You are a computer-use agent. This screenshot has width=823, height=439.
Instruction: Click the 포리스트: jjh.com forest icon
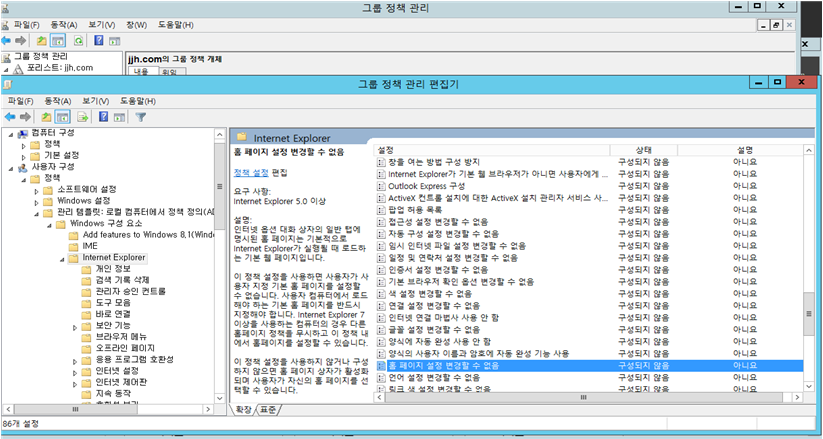coord(18,68)
